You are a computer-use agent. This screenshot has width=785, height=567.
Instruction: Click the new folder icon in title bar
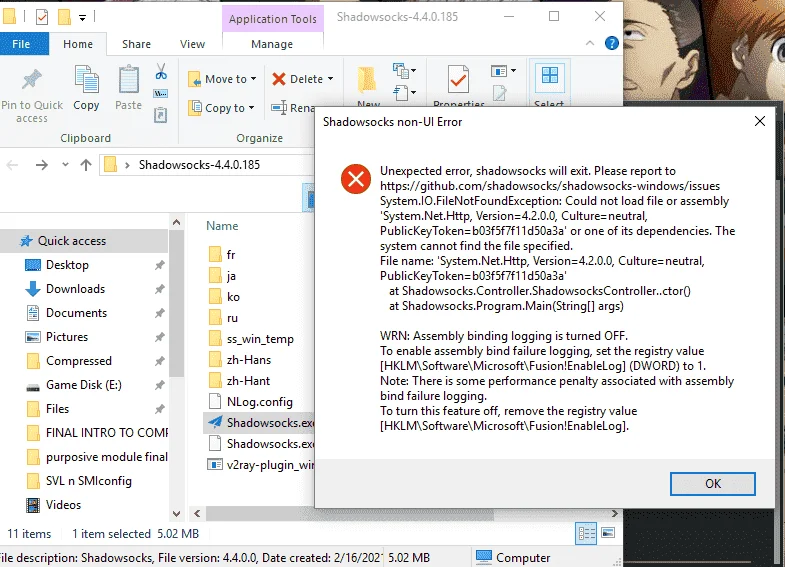[65, 18]
